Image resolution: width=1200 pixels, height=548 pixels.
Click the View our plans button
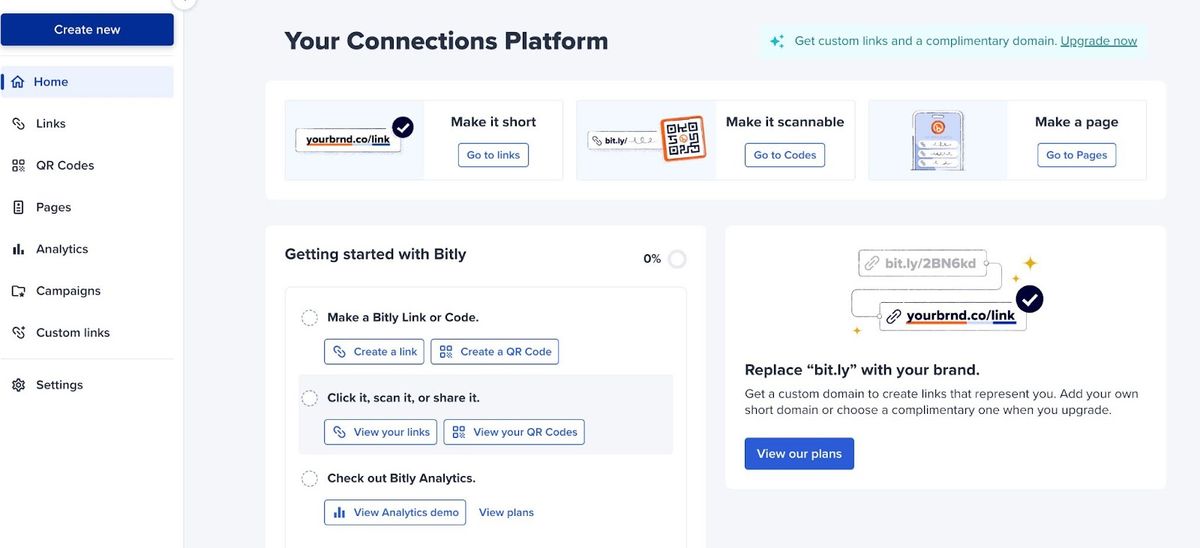[799, 454]
